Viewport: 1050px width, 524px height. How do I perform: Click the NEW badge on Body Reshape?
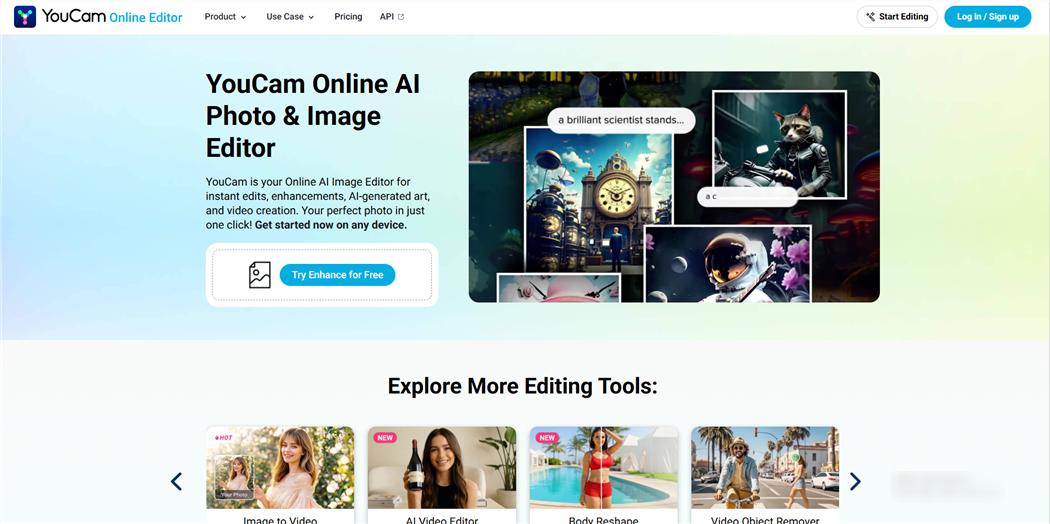click(x=547, y=438)
